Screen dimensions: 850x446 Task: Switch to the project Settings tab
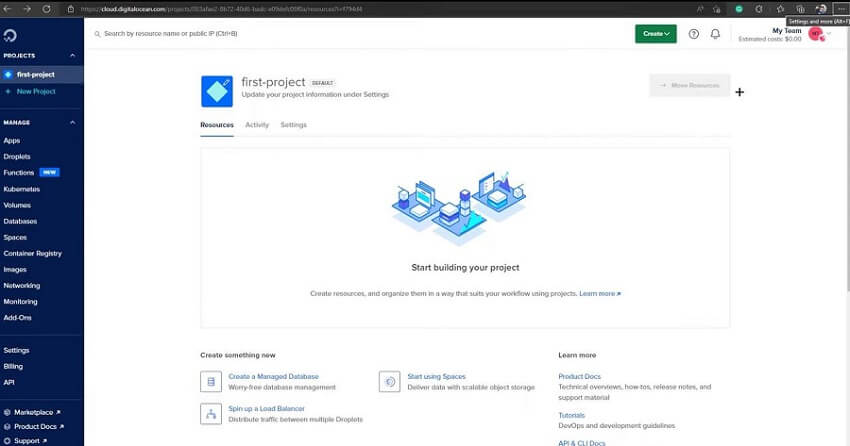click(293, 125)
